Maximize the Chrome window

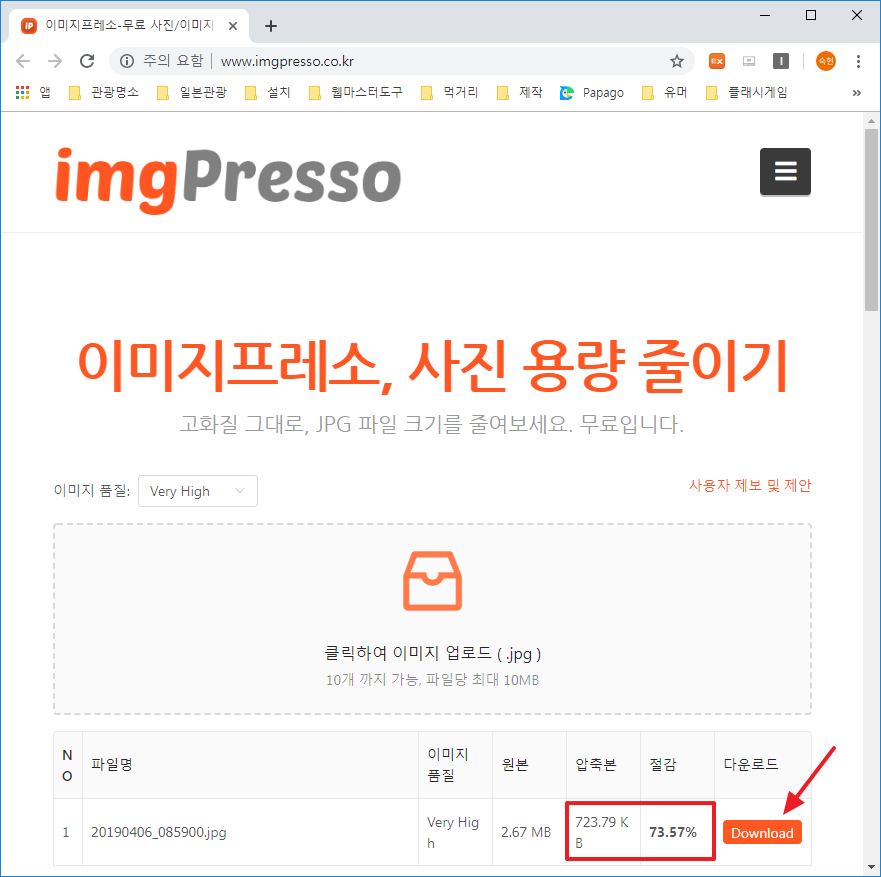click(811, 15)
